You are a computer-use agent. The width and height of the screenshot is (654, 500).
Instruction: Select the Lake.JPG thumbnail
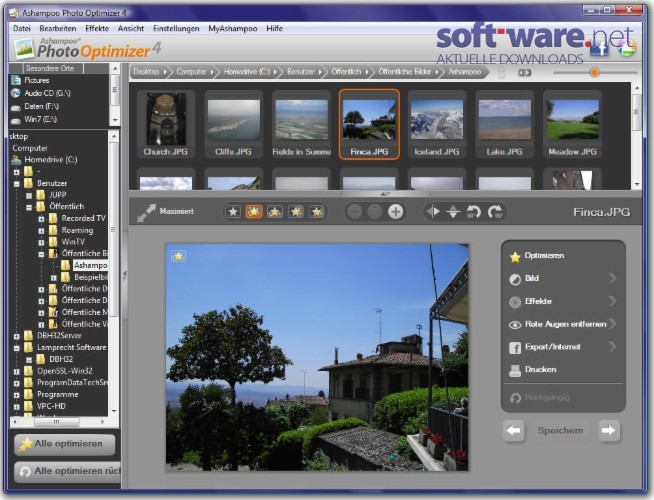pyautogui.click(x=504, y=124)
